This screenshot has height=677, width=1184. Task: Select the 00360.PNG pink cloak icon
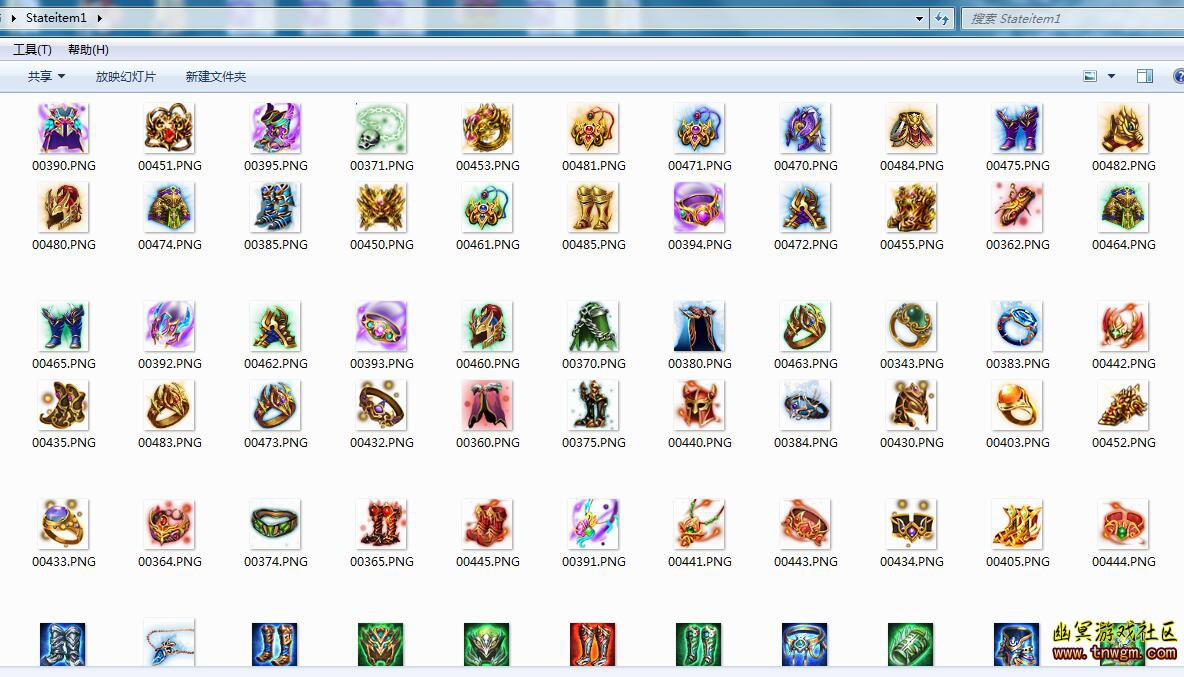tap(487, 405)
